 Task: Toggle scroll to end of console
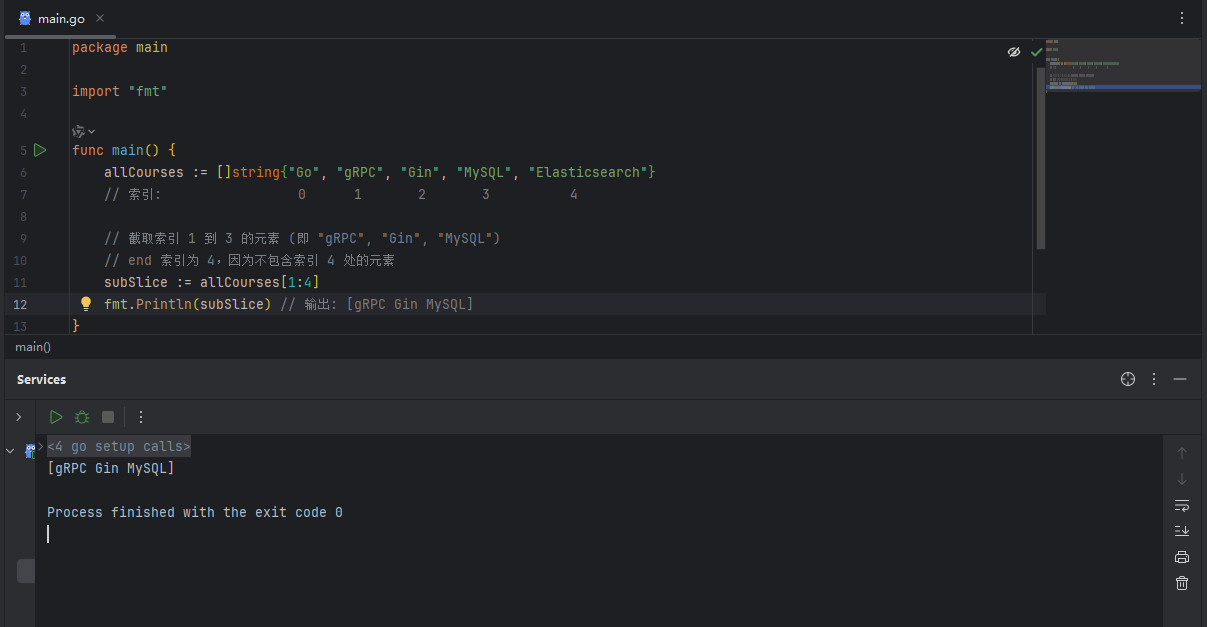click(1182, 531)
